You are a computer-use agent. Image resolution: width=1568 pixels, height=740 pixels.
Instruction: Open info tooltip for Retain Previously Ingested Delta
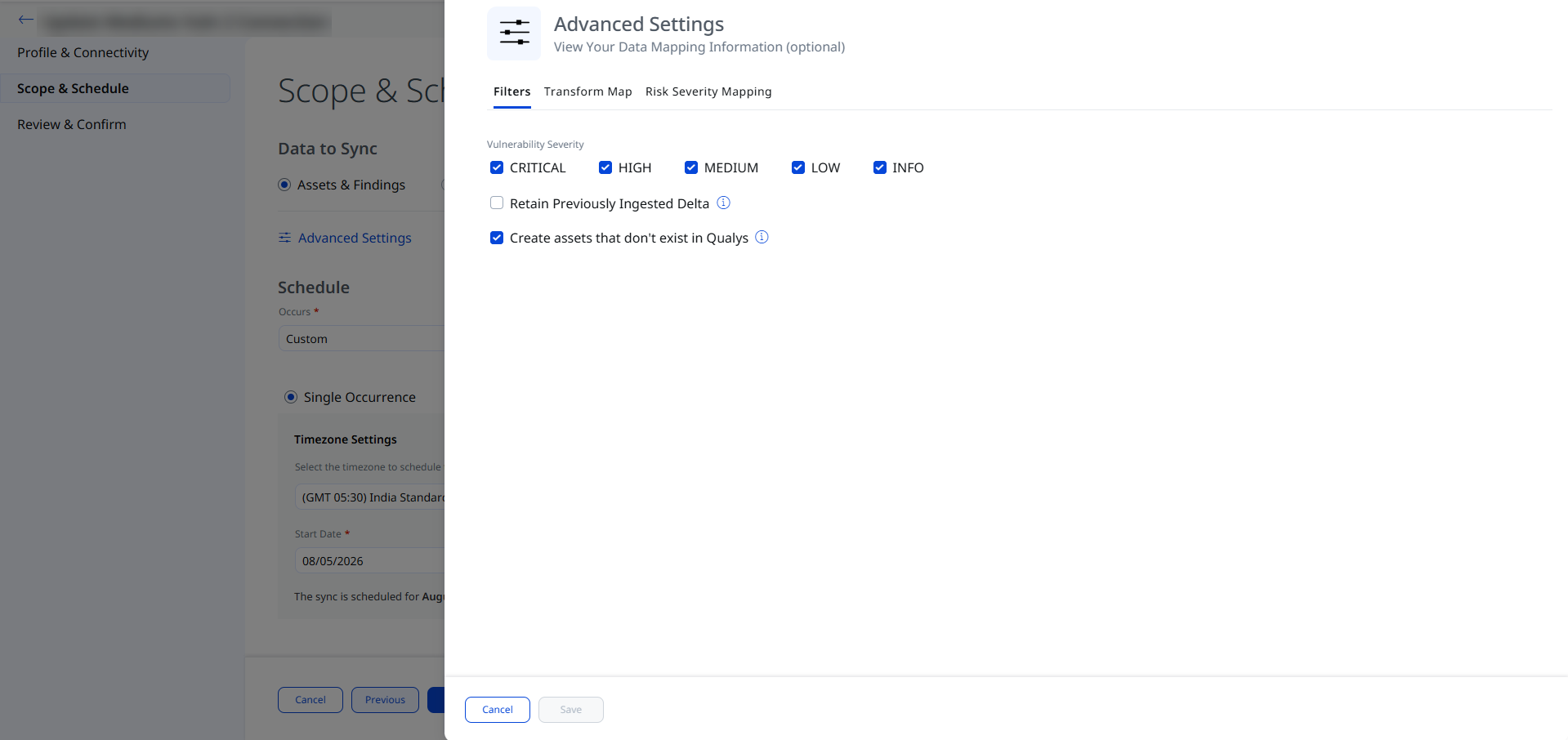(724, 203)
